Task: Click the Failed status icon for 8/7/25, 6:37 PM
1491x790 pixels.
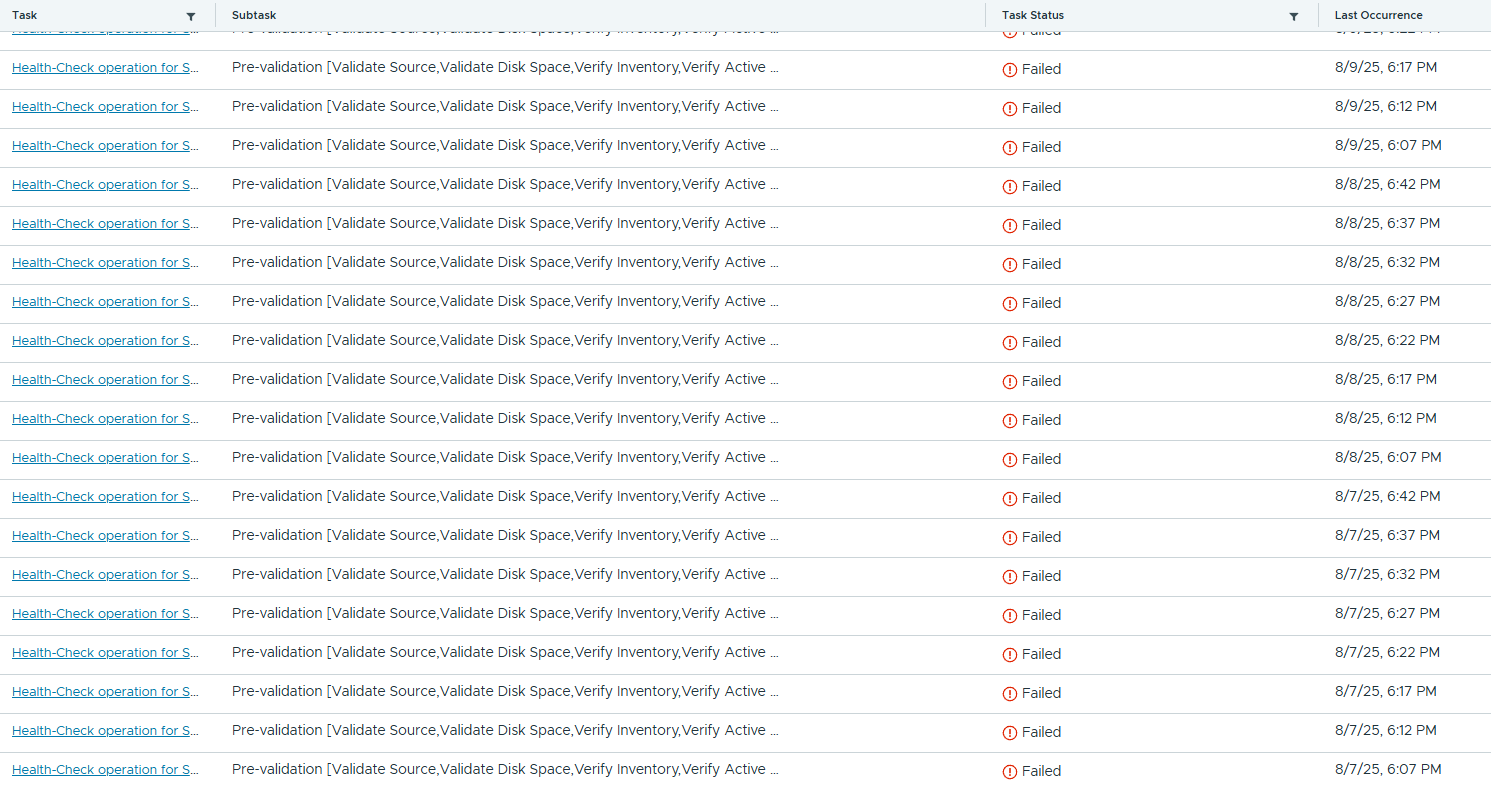Action: [1010, 538]
